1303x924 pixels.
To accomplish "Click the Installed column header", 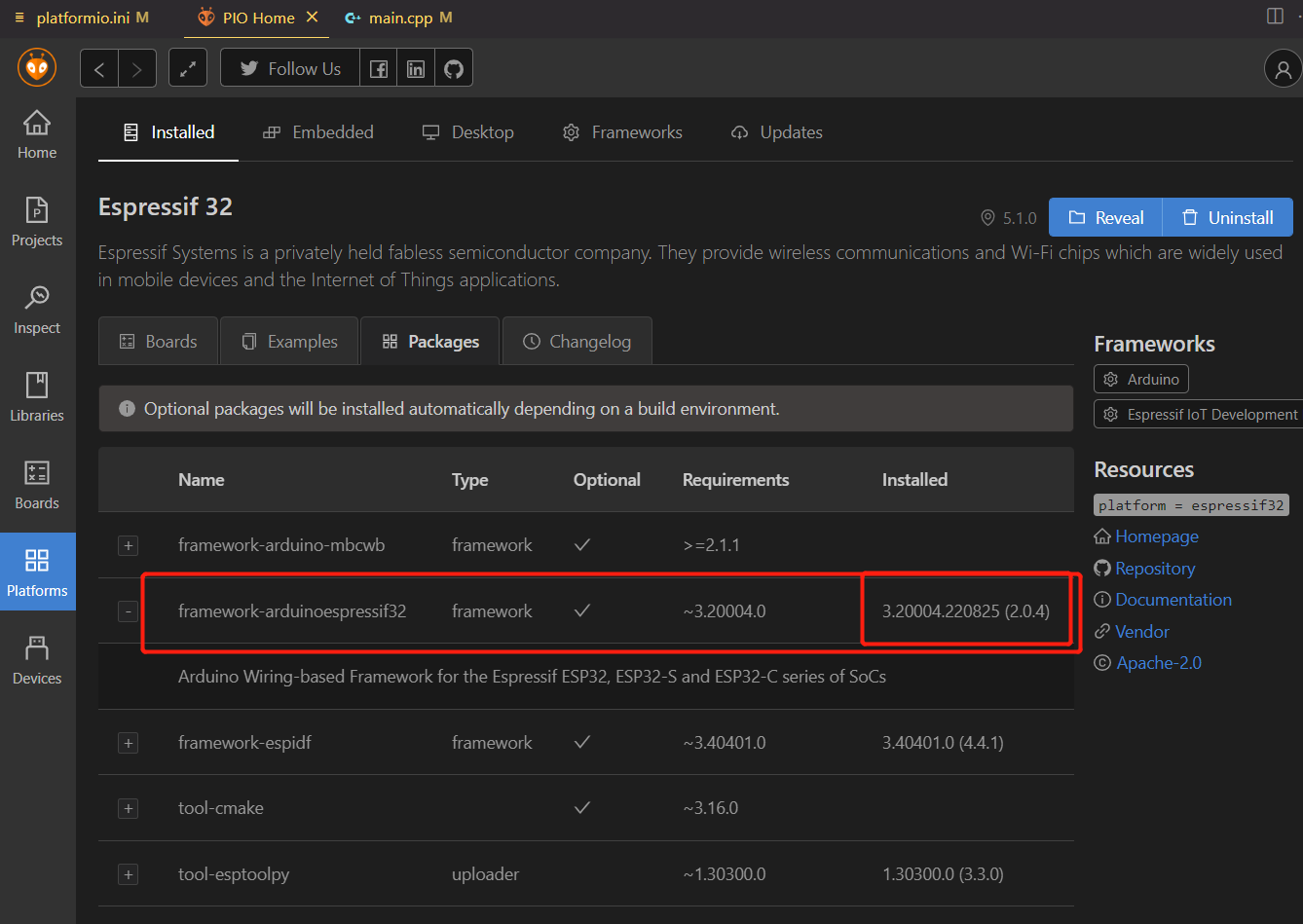I will click(914, 480).
